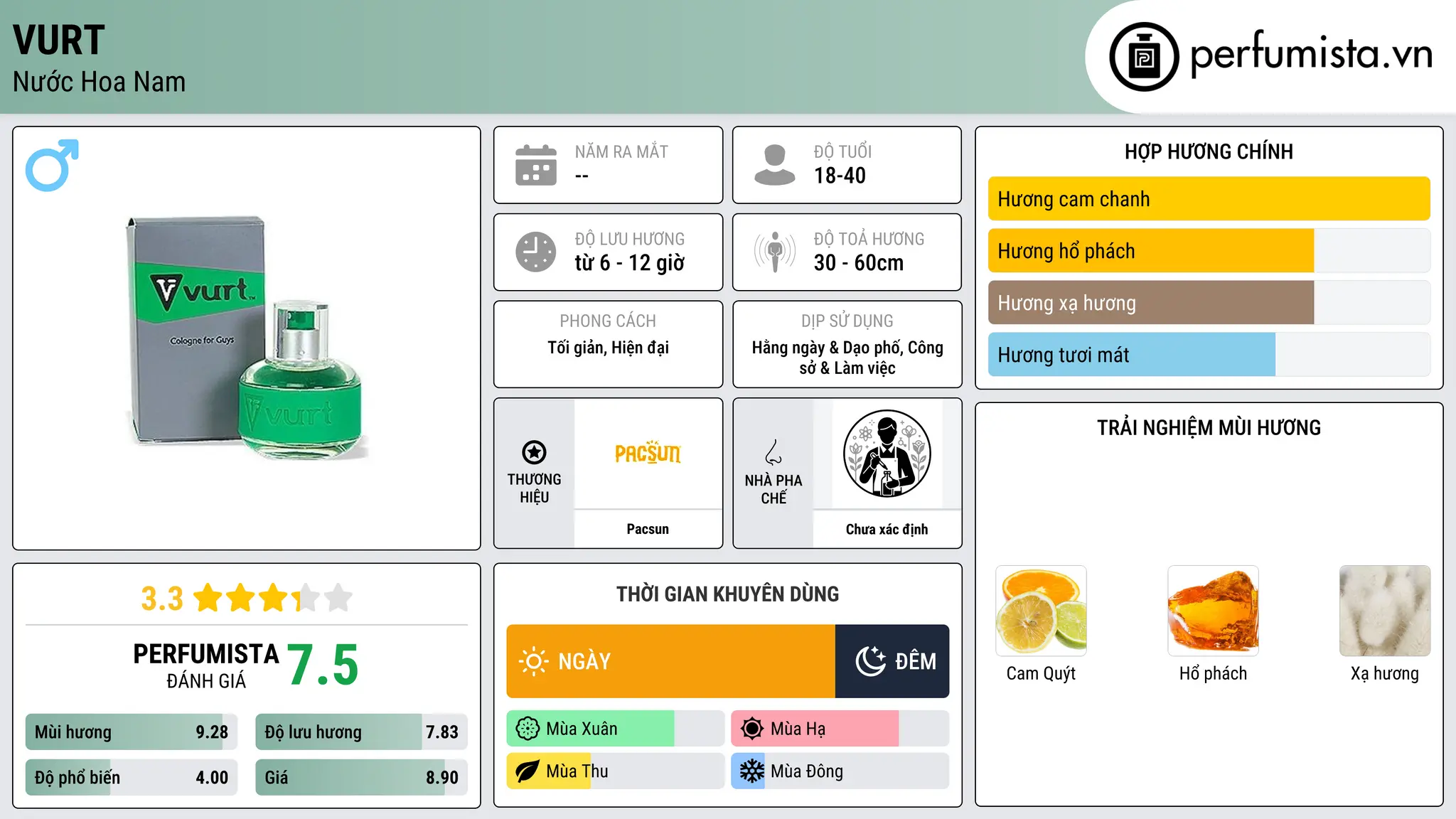The width and height of the screenshot is (1456, 819).
Task: Select the Ngày daytime segment
Action: pos(670,661)
